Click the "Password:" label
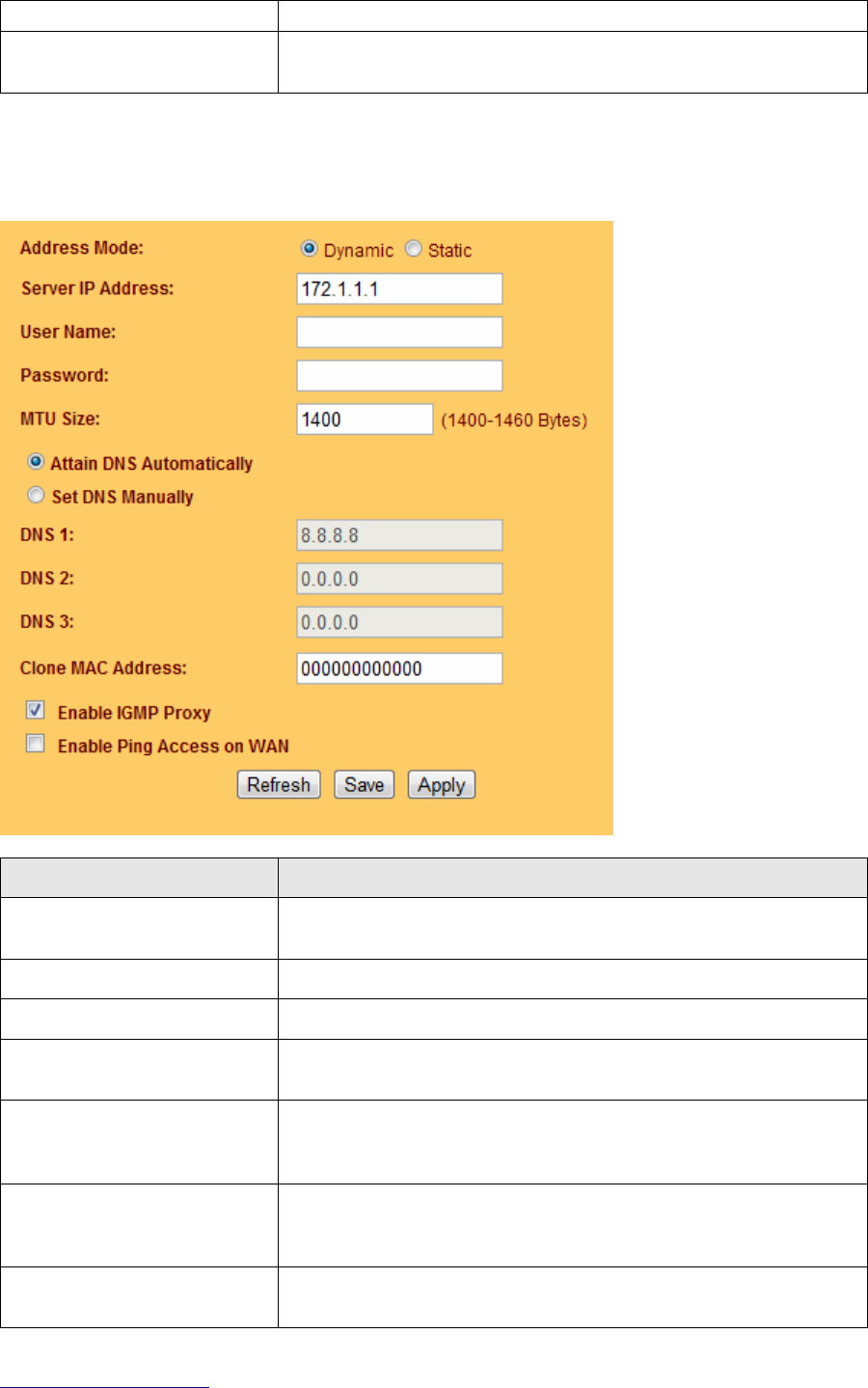This screenshot has height=1388, width=868. click(x=65, y=375)
